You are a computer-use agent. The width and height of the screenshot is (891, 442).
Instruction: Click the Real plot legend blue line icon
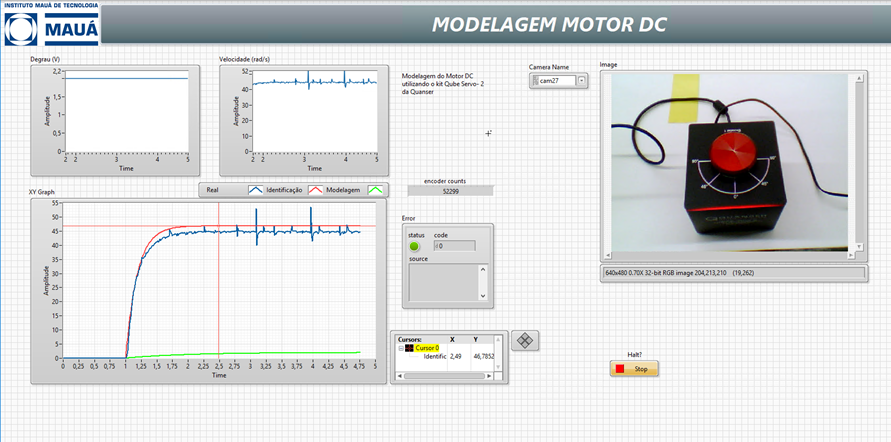click(x=257, y=189)
